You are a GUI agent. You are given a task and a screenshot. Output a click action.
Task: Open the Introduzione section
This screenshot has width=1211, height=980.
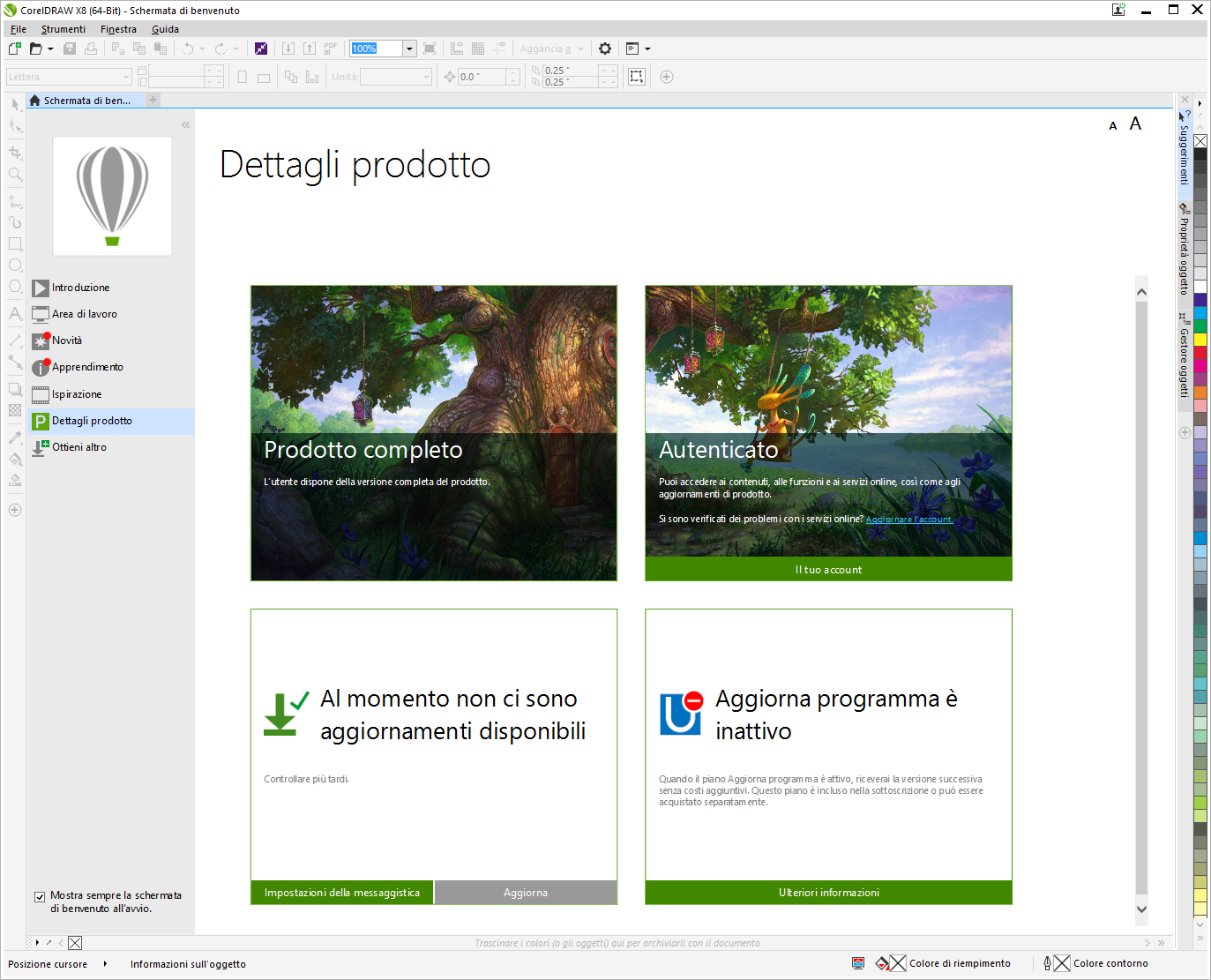point(110,288)
